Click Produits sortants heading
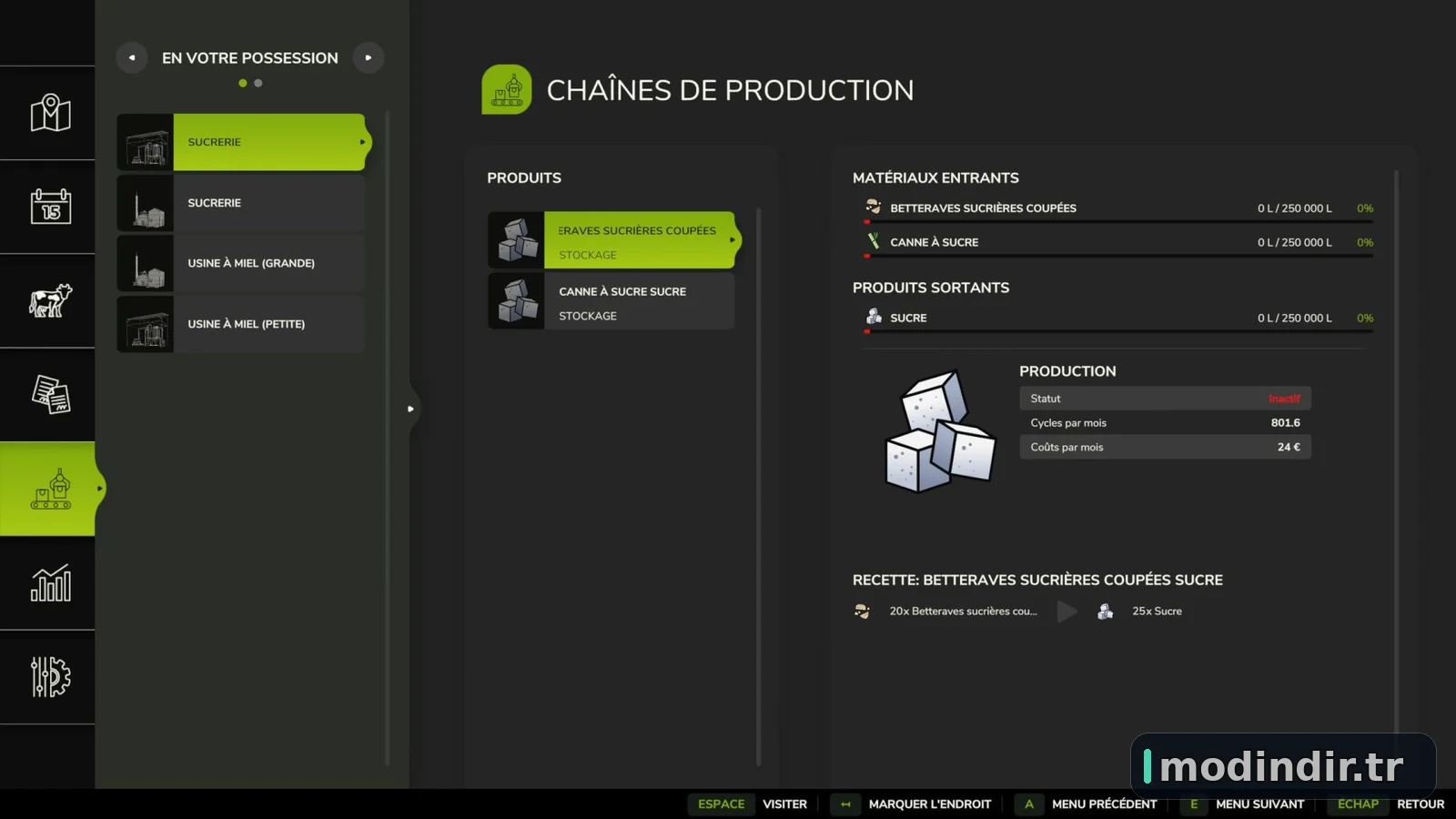The width and height of the screenshot is (1456, 819). (930, 288)
